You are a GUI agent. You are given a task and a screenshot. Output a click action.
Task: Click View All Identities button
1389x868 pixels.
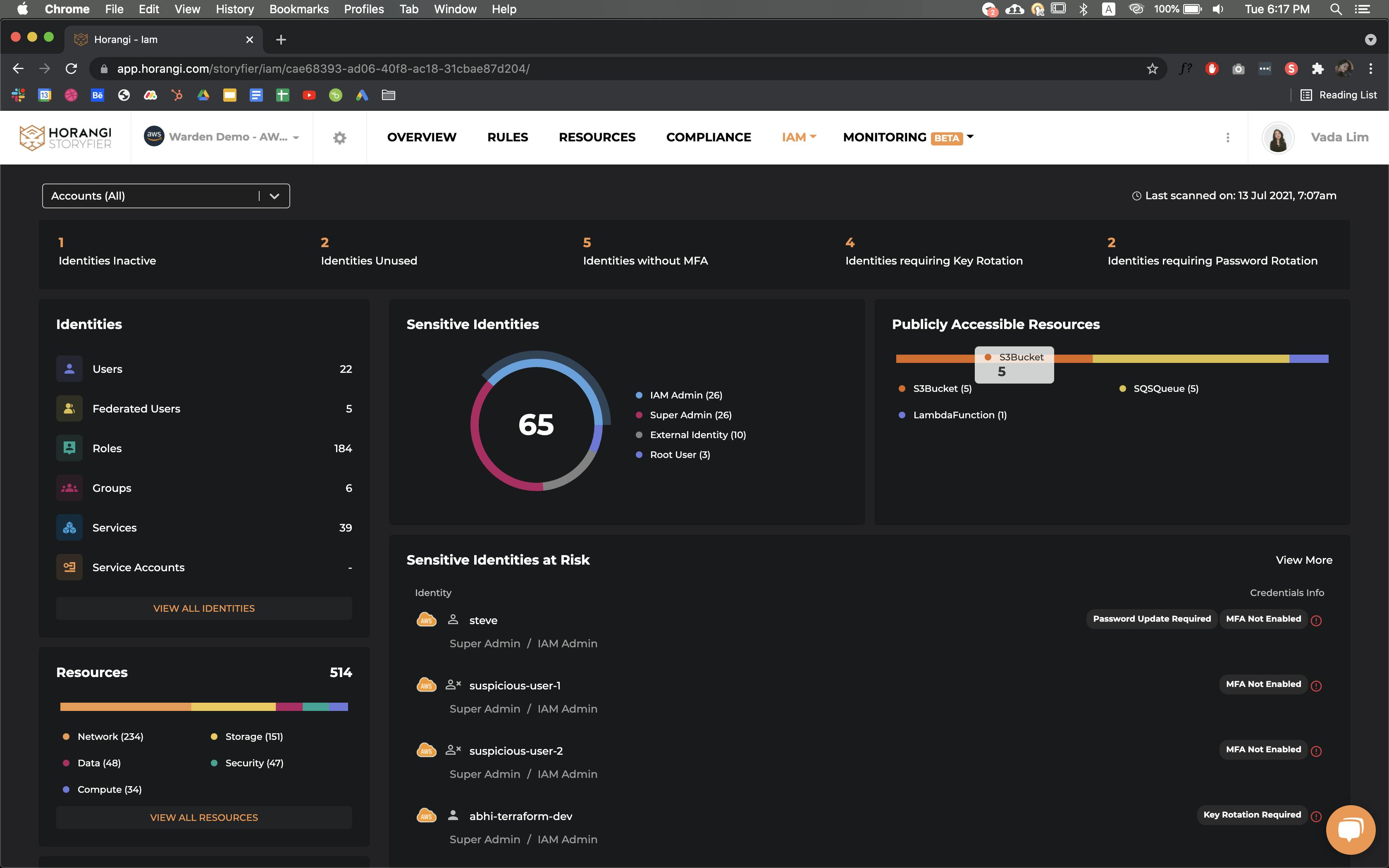(204, 608)
